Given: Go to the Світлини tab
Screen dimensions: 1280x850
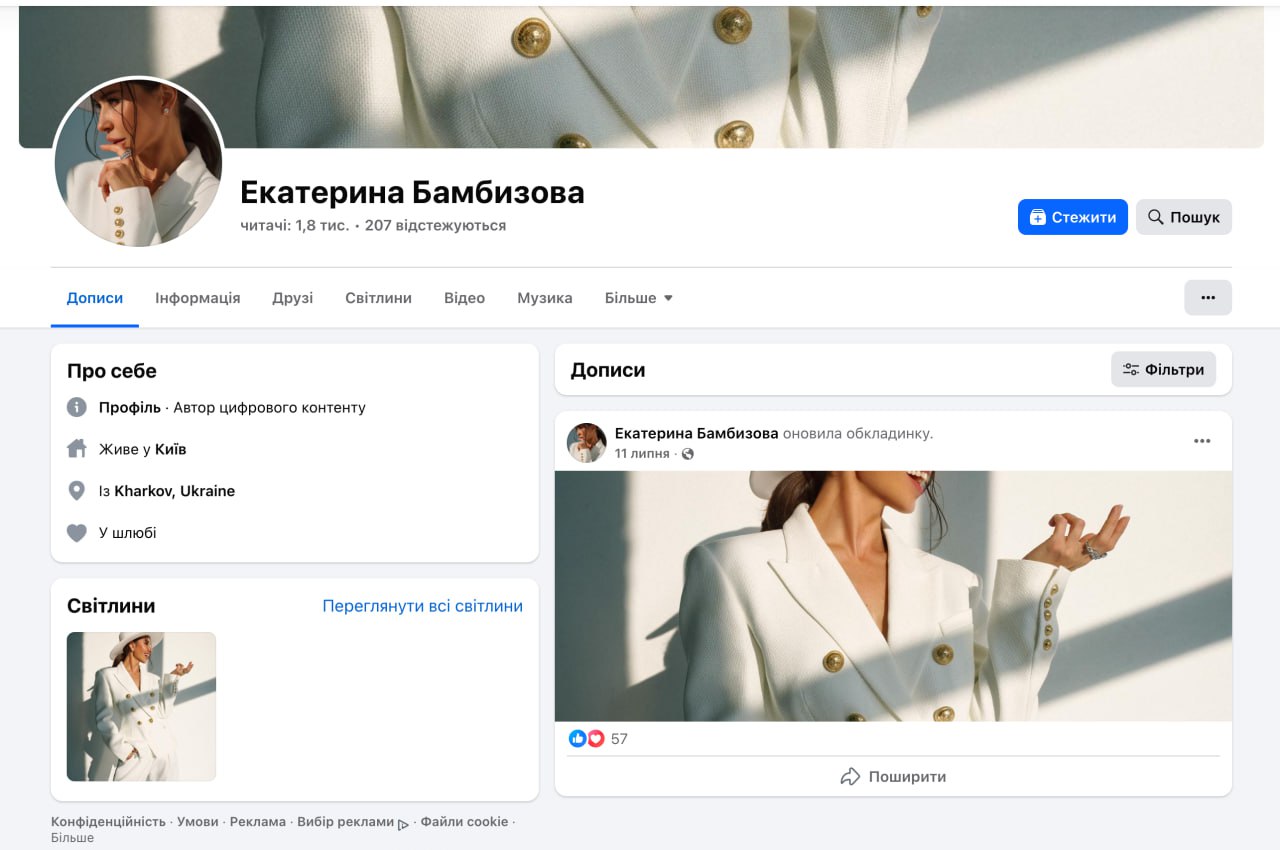Looking at the screenshot, I should 379,298.
